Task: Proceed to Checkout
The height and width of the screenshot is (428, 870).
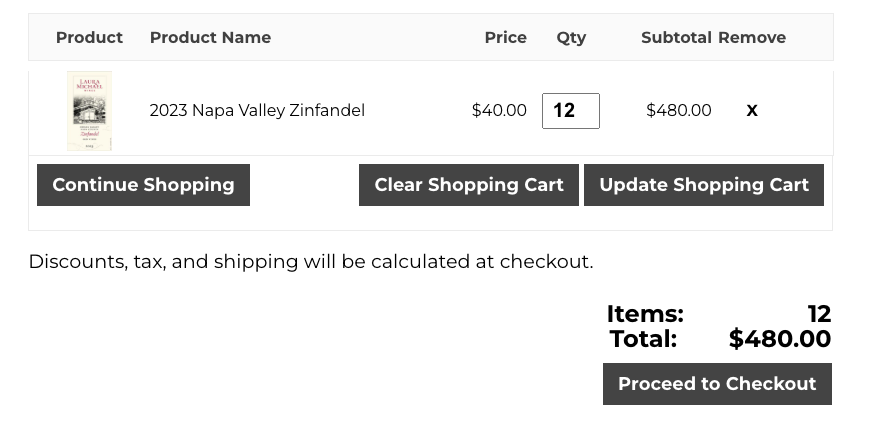Action: tap(717, 384)
